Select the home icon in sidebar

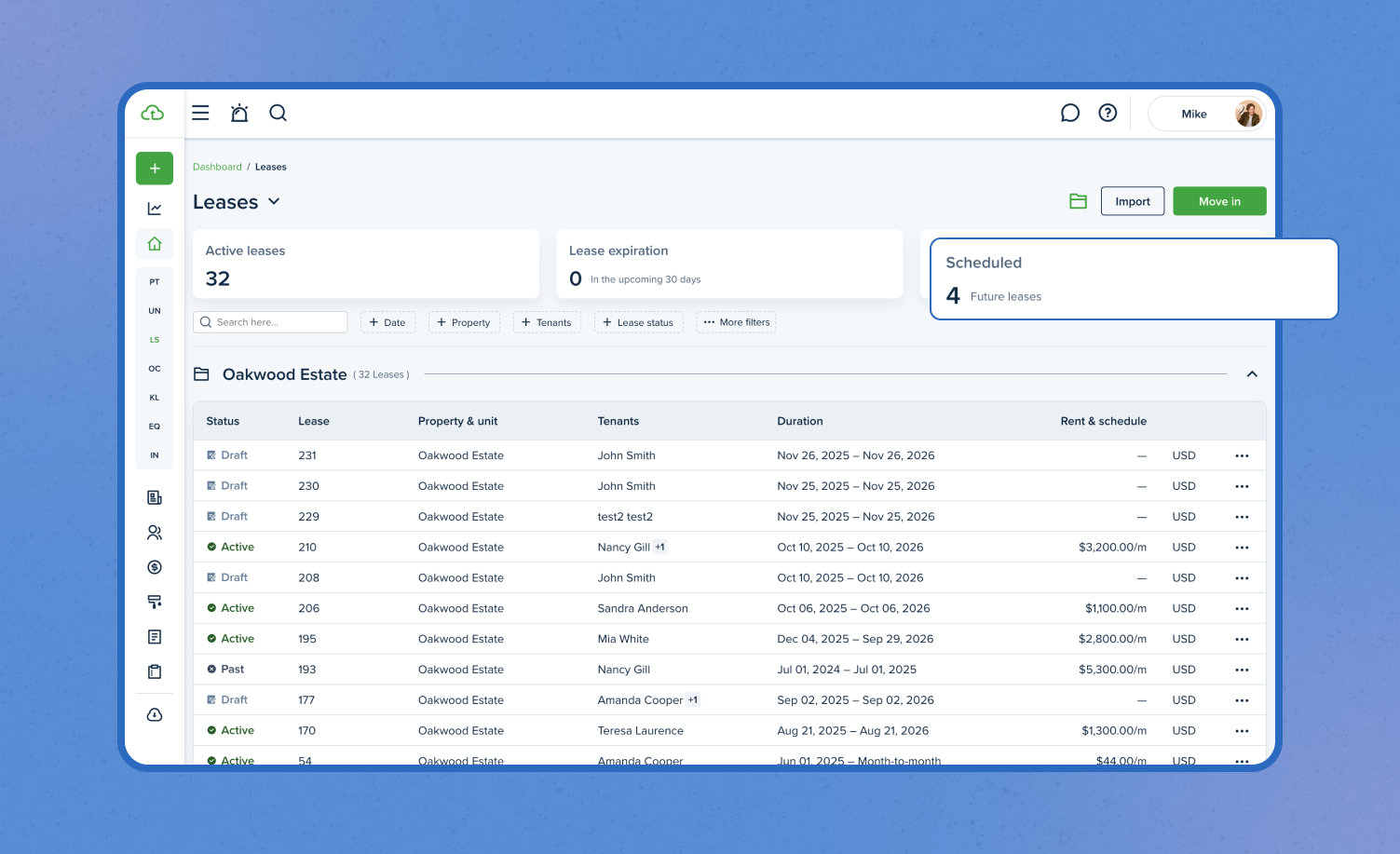point(155,244)
